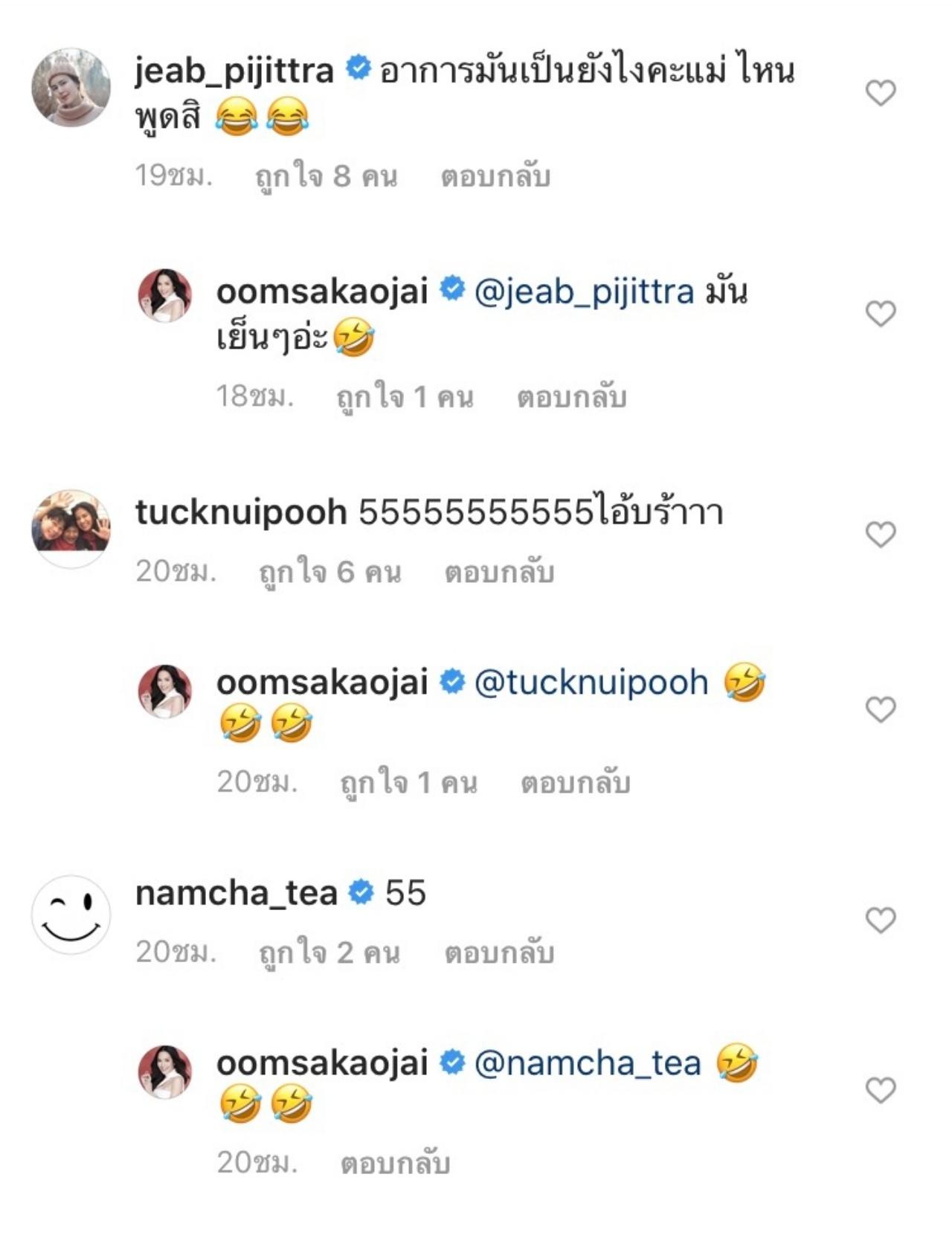Open jeab_pijittra's profile picture
Image resolution: width=952 pixels, height=1241 pixels.
coord(71,88)
